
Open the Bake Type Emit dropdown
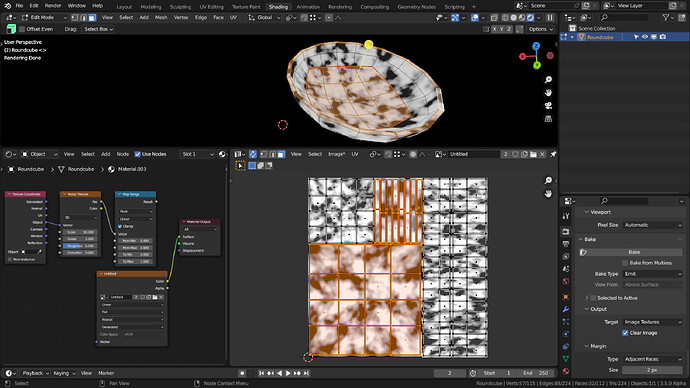(652, 274)
